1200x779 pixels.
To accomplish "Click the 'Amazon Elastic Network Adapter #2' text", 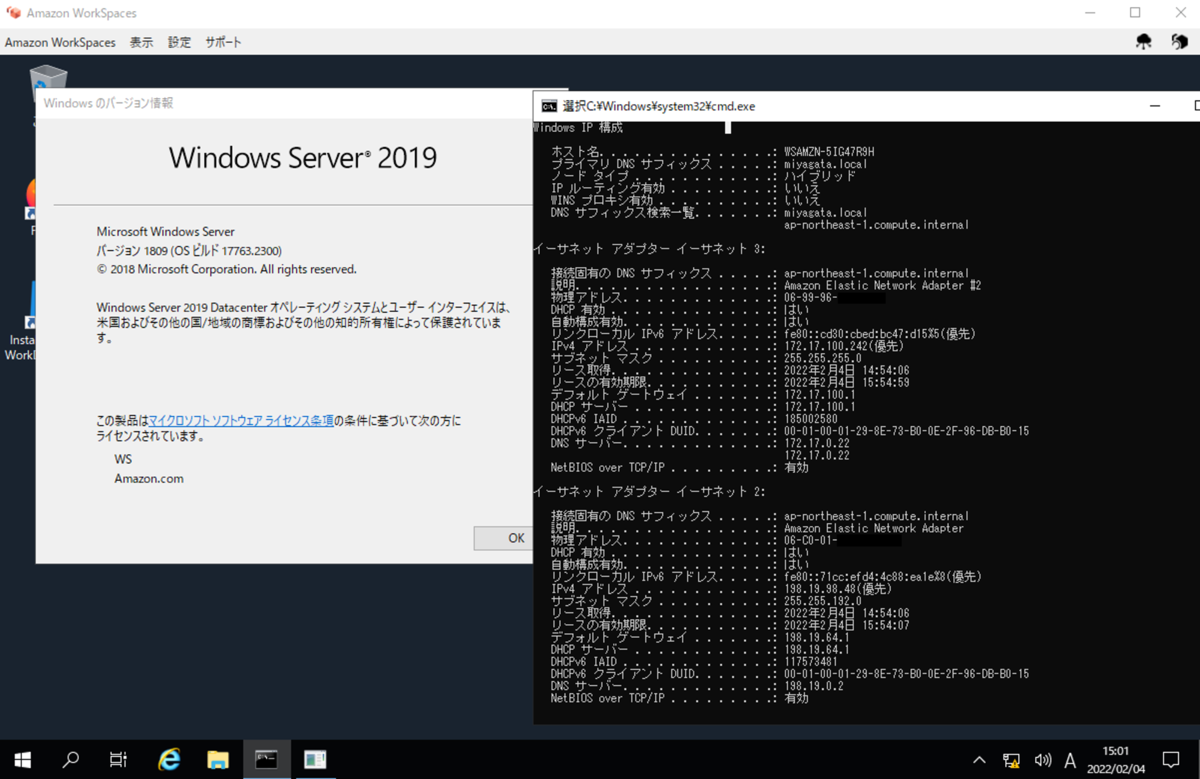I will tap(882, 285).
